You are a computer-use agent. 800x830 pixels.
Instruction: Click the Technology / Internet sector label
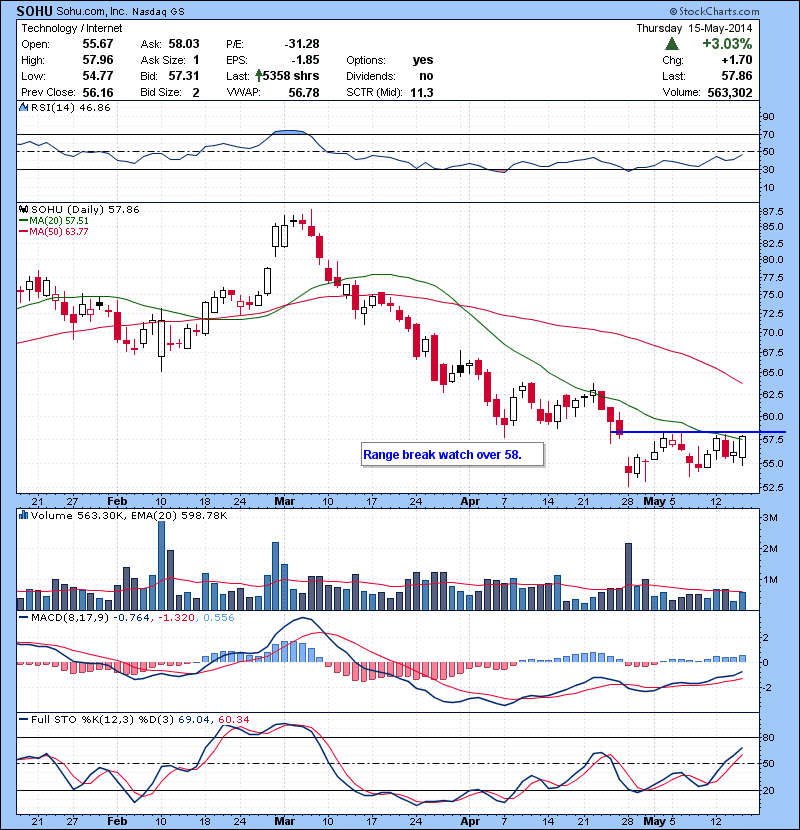click(63, 28)
